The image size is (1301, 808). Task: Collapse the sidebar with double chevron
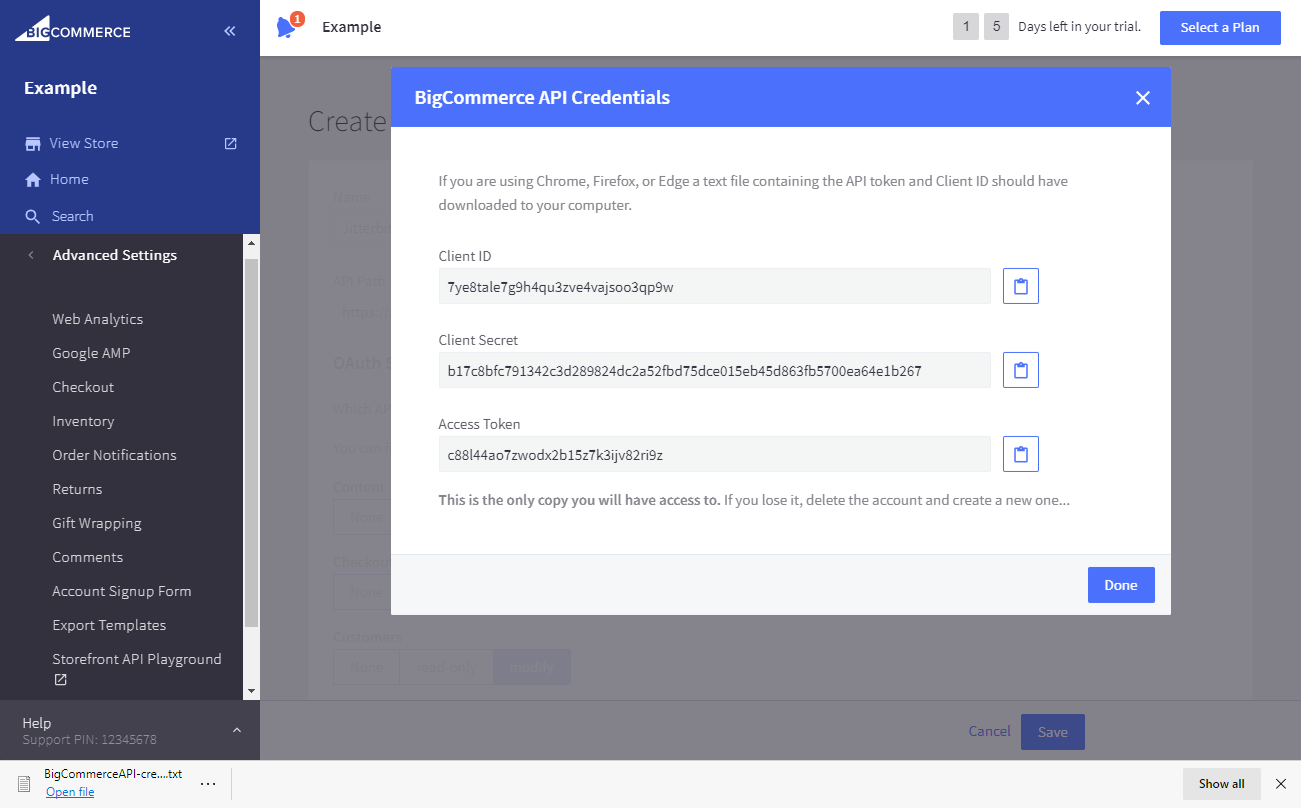click(230, 31)
